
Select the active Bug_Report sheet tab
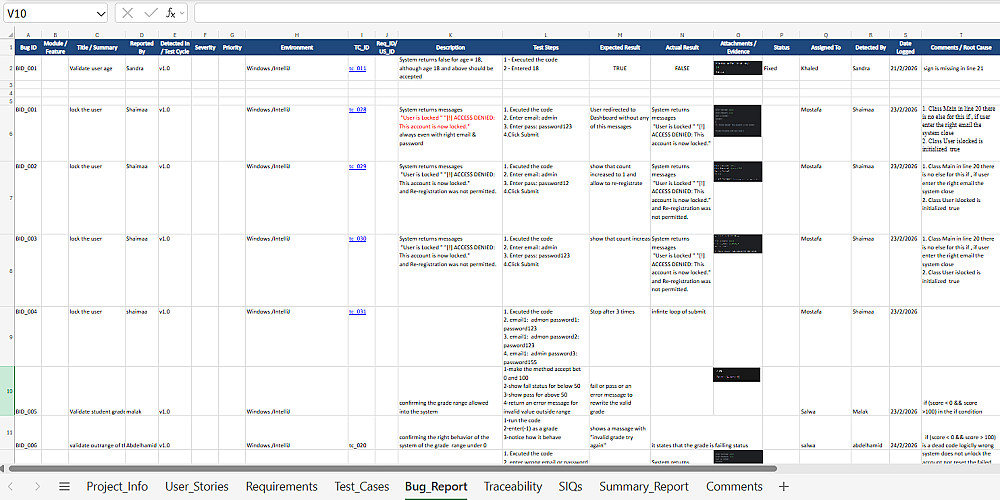[x=436, y=487]
